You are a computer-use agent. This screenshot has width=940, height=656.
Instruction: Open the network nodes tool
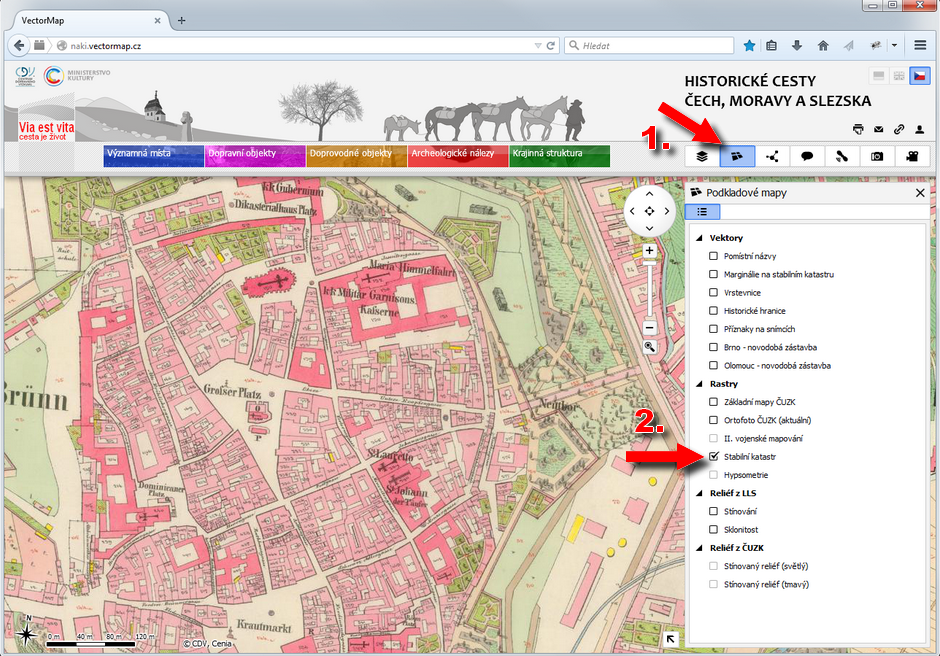pyautogui.click(x=772, y=157)
